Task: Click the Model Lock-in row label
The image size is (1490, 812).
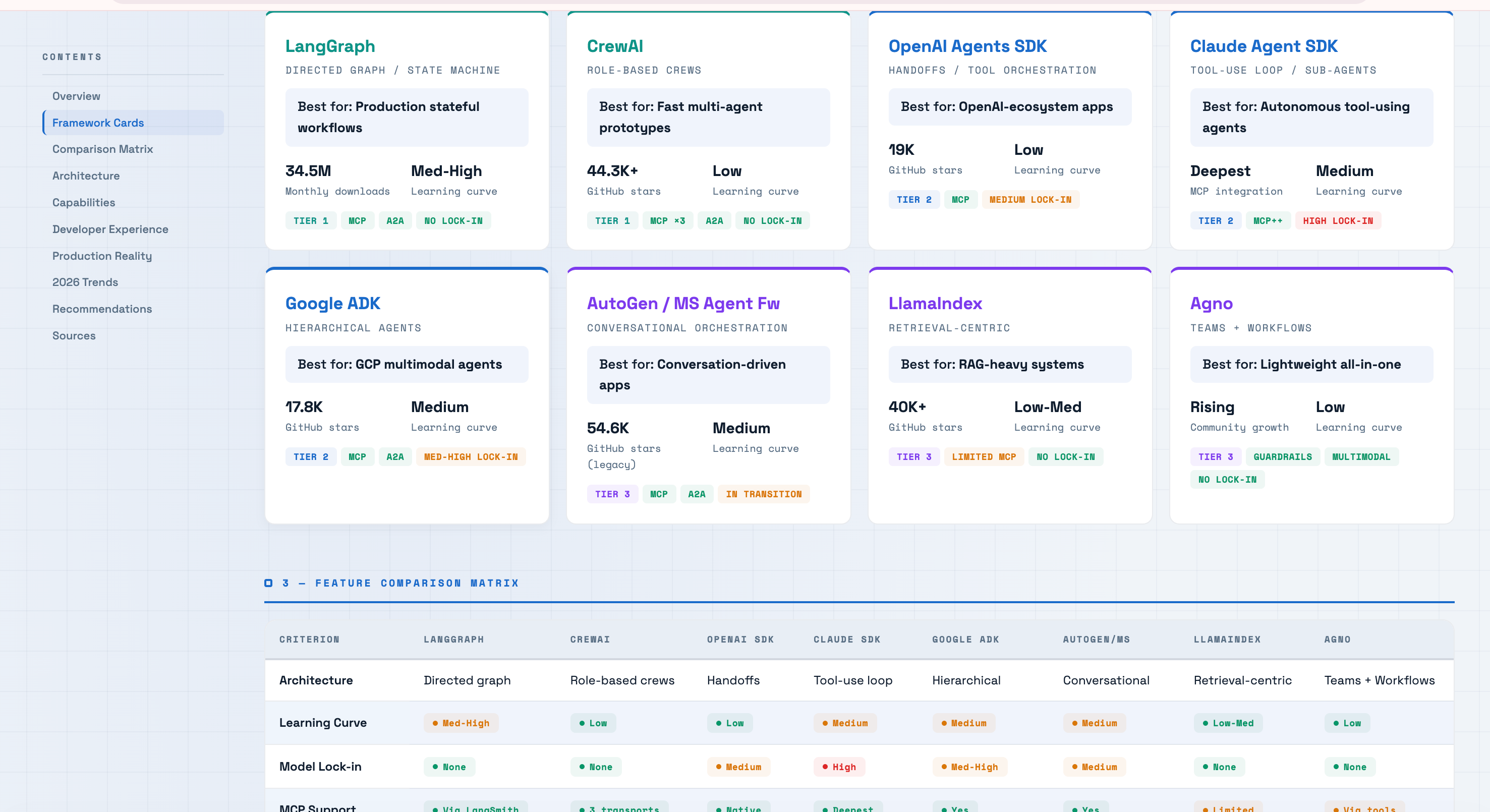Action: [x=320, y=766]
